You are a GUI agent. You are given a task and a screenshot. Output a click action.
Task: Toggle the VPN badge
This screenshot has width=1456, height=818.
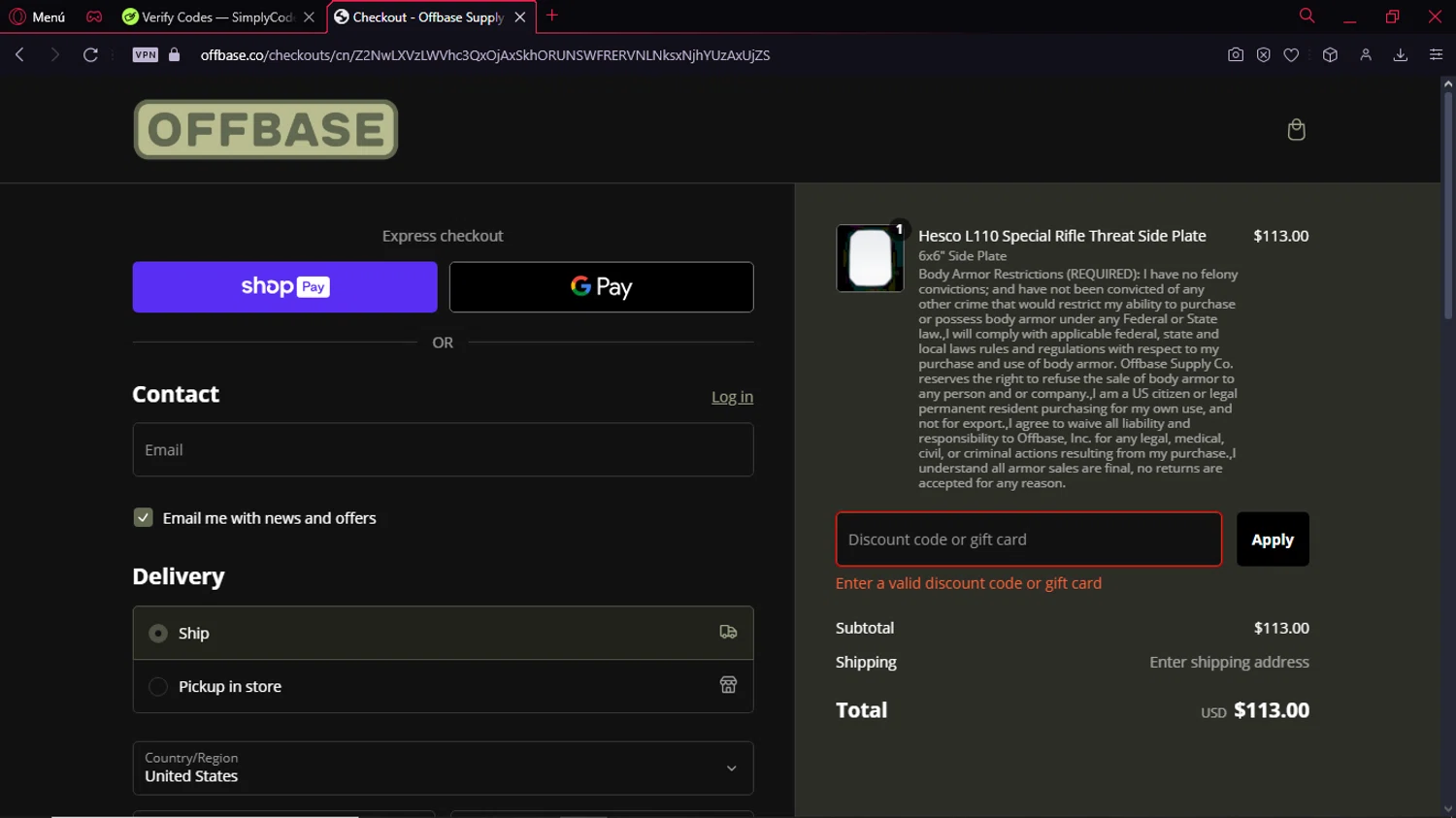click(146, 55)
